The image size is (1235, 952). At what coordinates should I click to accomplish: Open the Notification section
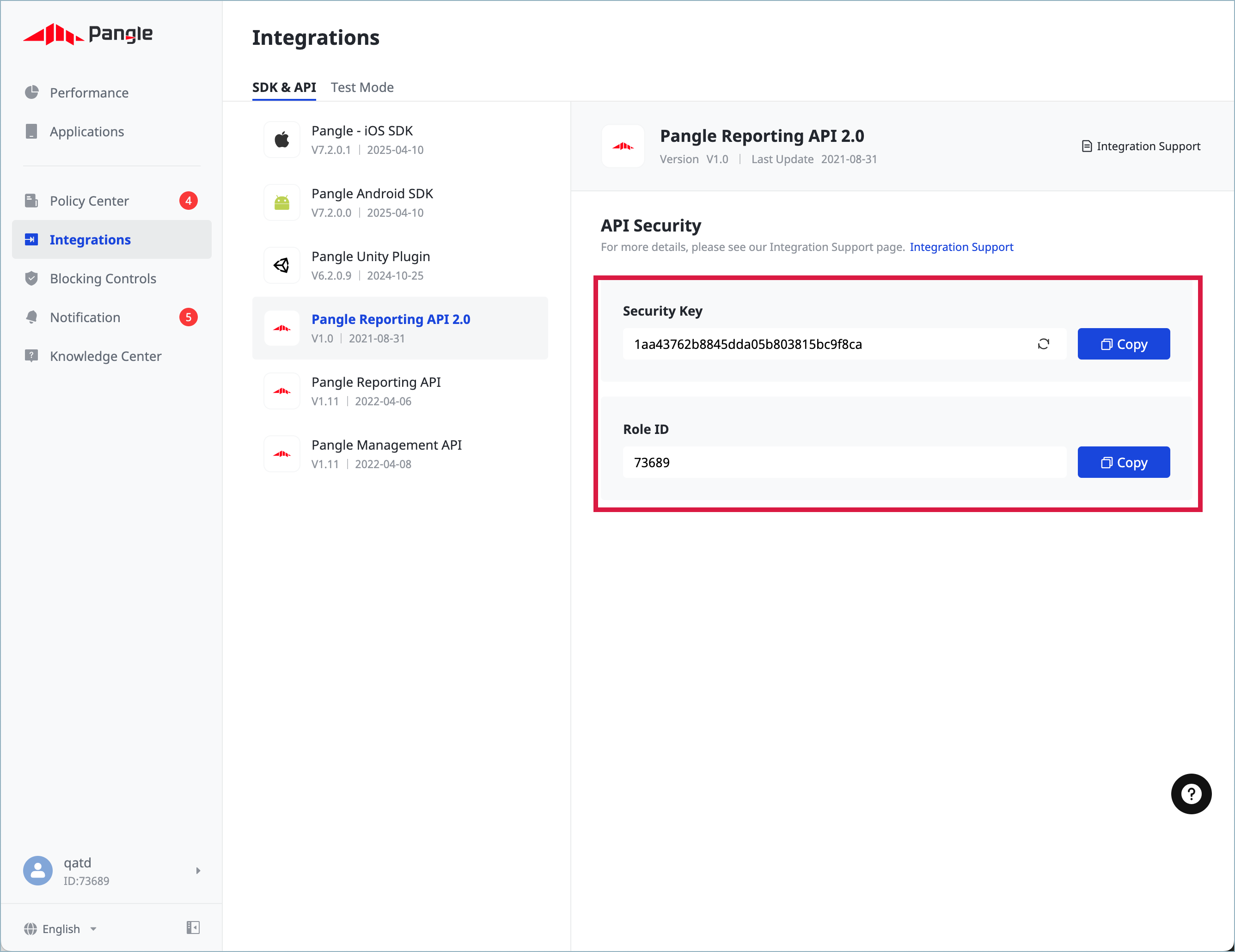tap(111, 317)
